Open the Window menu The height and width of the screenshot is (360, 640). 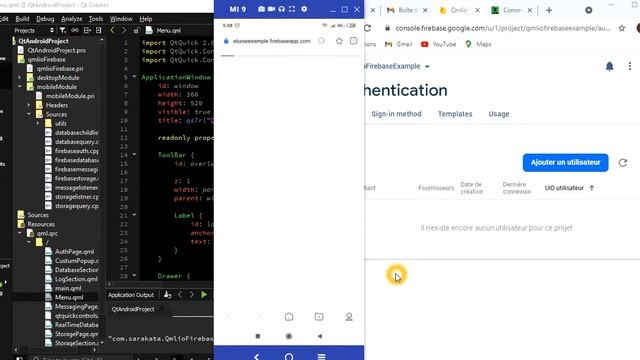pos(121,19)
